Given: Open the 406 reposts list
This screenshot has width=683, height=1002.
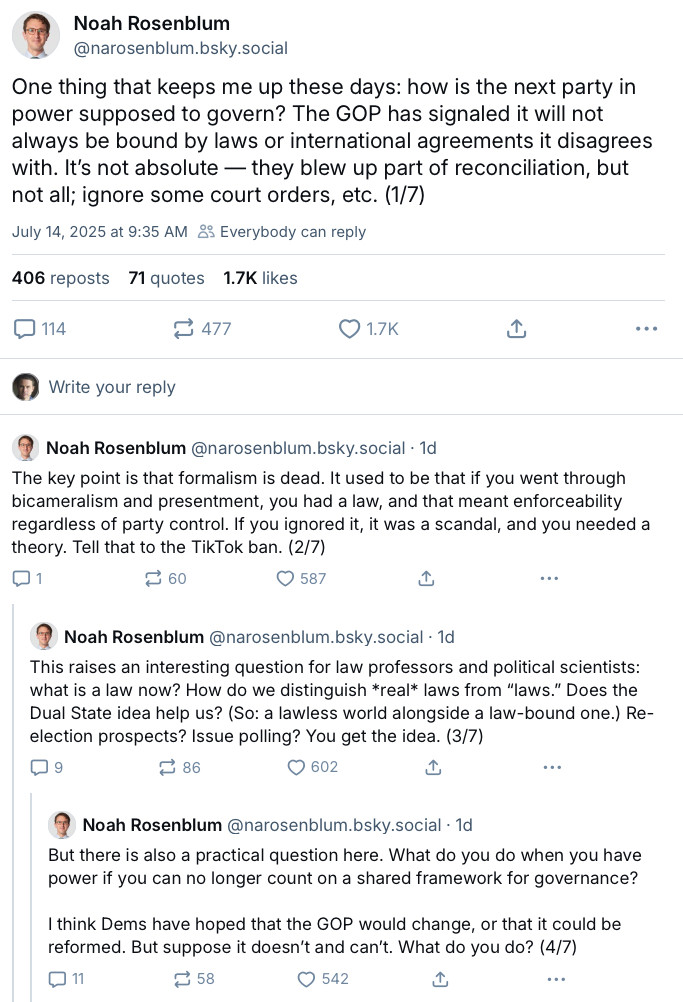Looking at the screenshot, I should tap(60, 278).
